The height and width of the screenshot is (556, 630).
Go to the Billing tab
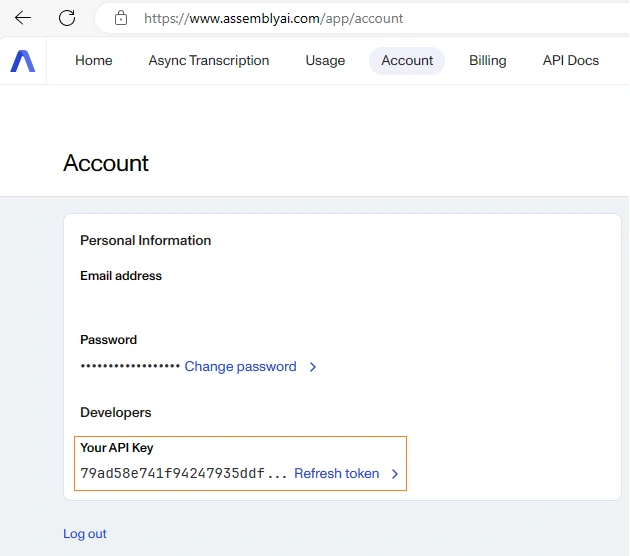tap(487, 61)
